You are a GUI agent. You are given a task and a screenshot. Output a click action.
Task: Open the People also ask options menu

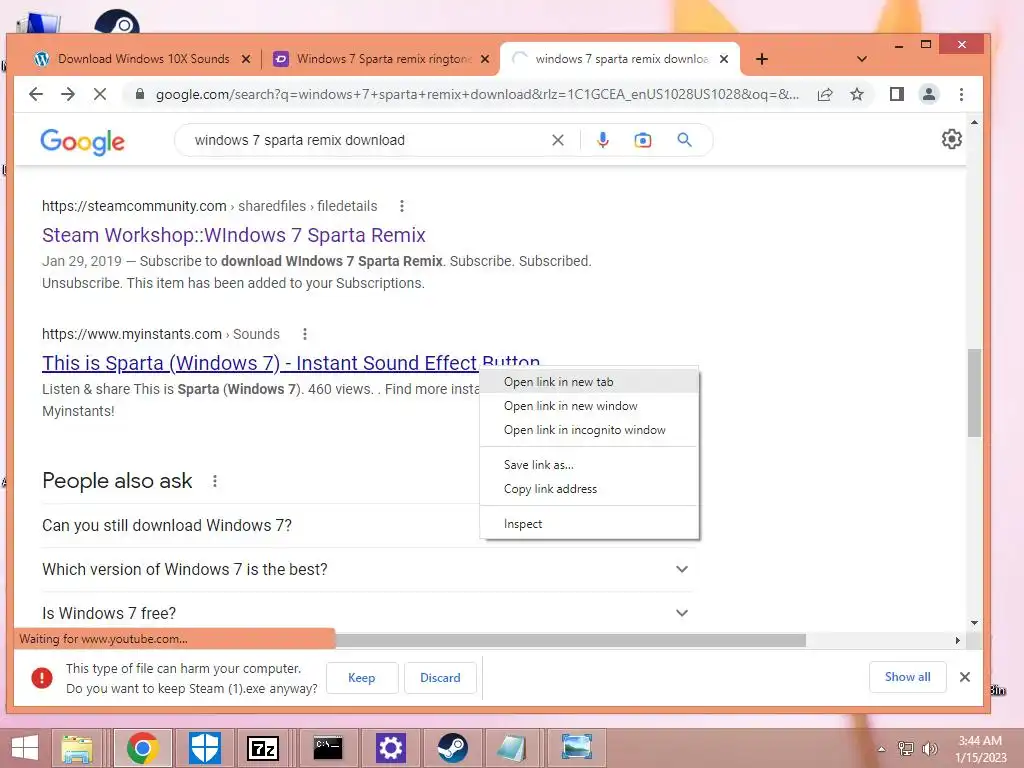[x=215, y=481]
